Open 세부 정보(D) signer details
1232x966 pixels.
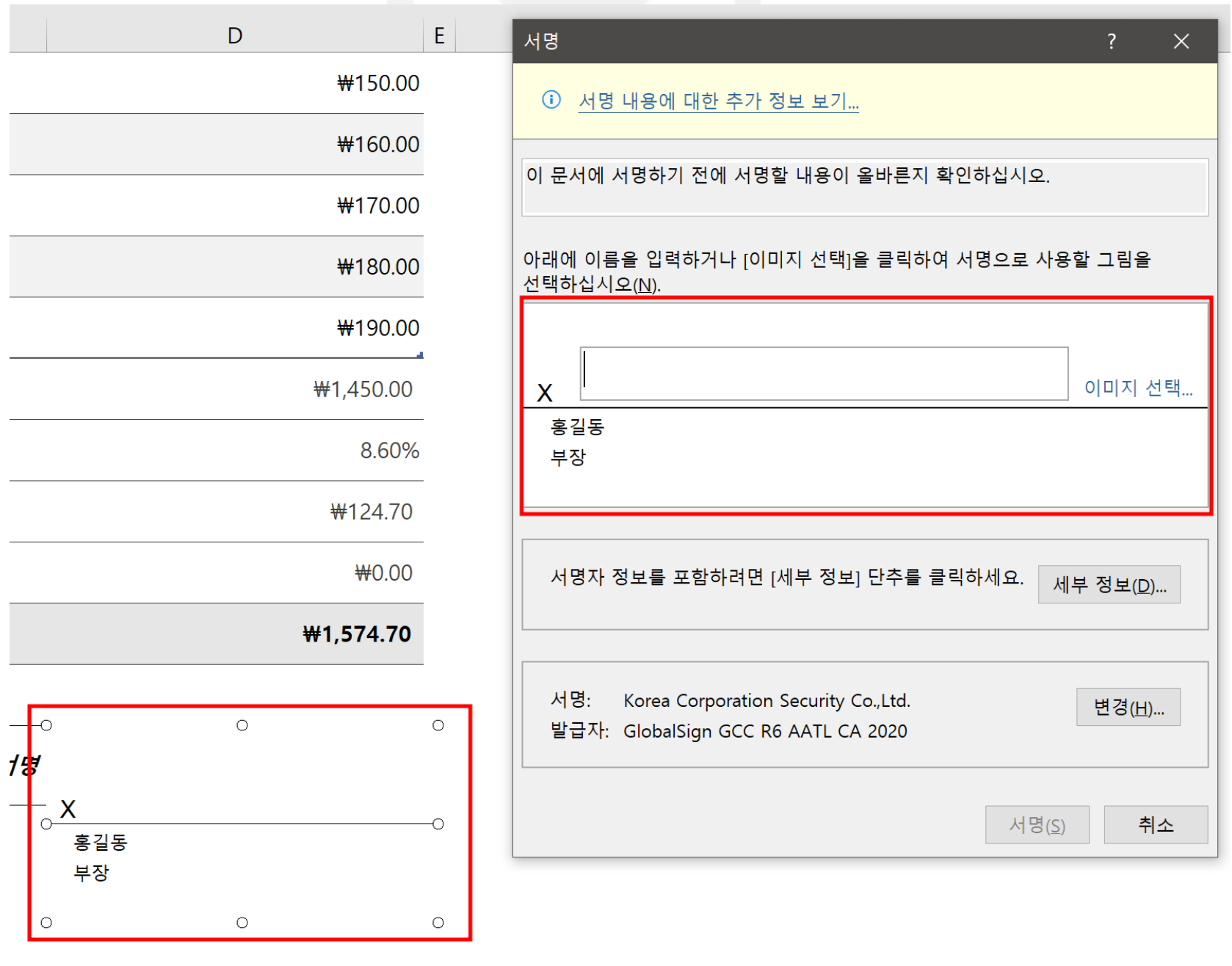[x=1109, y=585]
